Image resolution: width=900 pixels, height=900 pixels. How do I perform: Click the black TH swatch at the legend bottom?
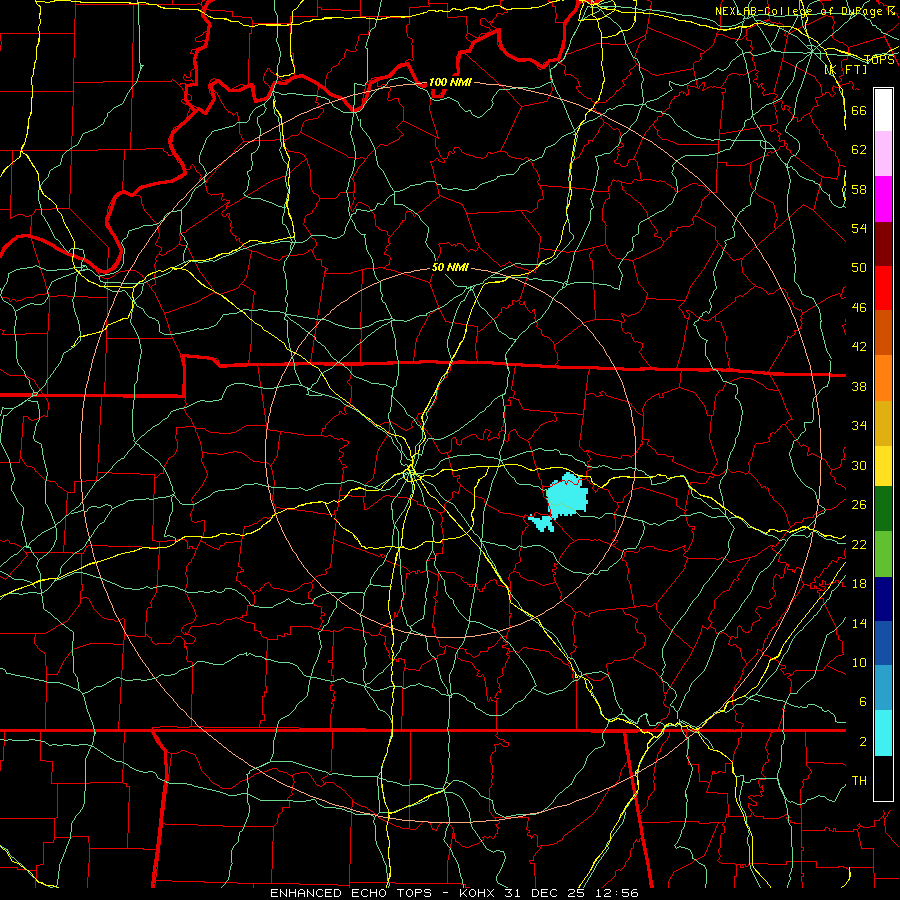coord(883,778)
